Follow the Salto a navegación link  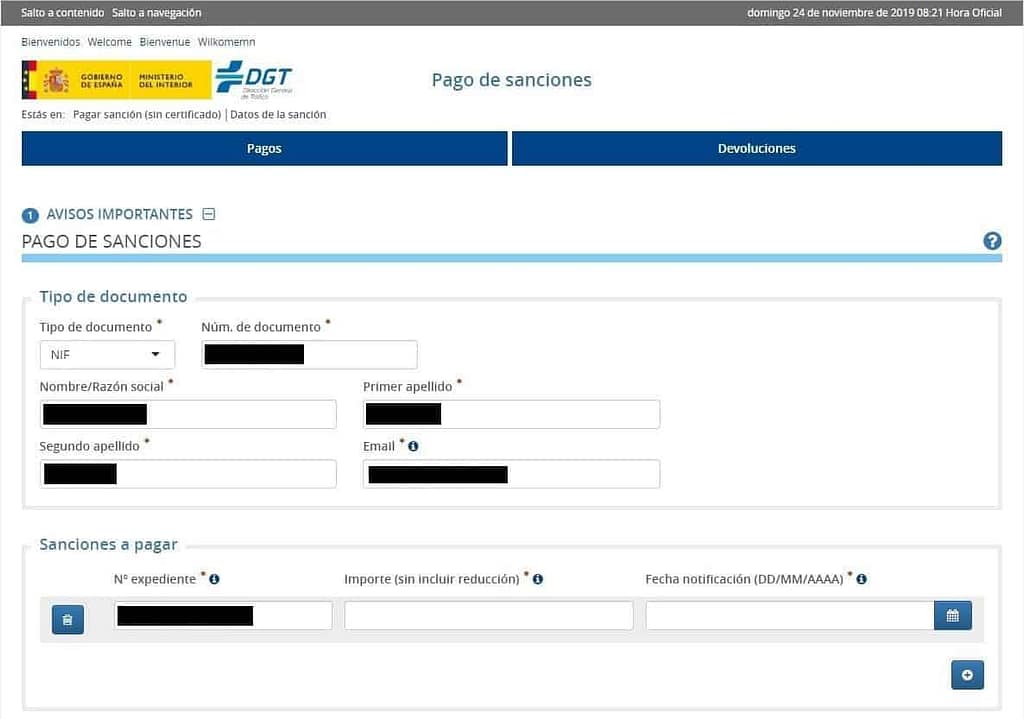click(157, 12)
